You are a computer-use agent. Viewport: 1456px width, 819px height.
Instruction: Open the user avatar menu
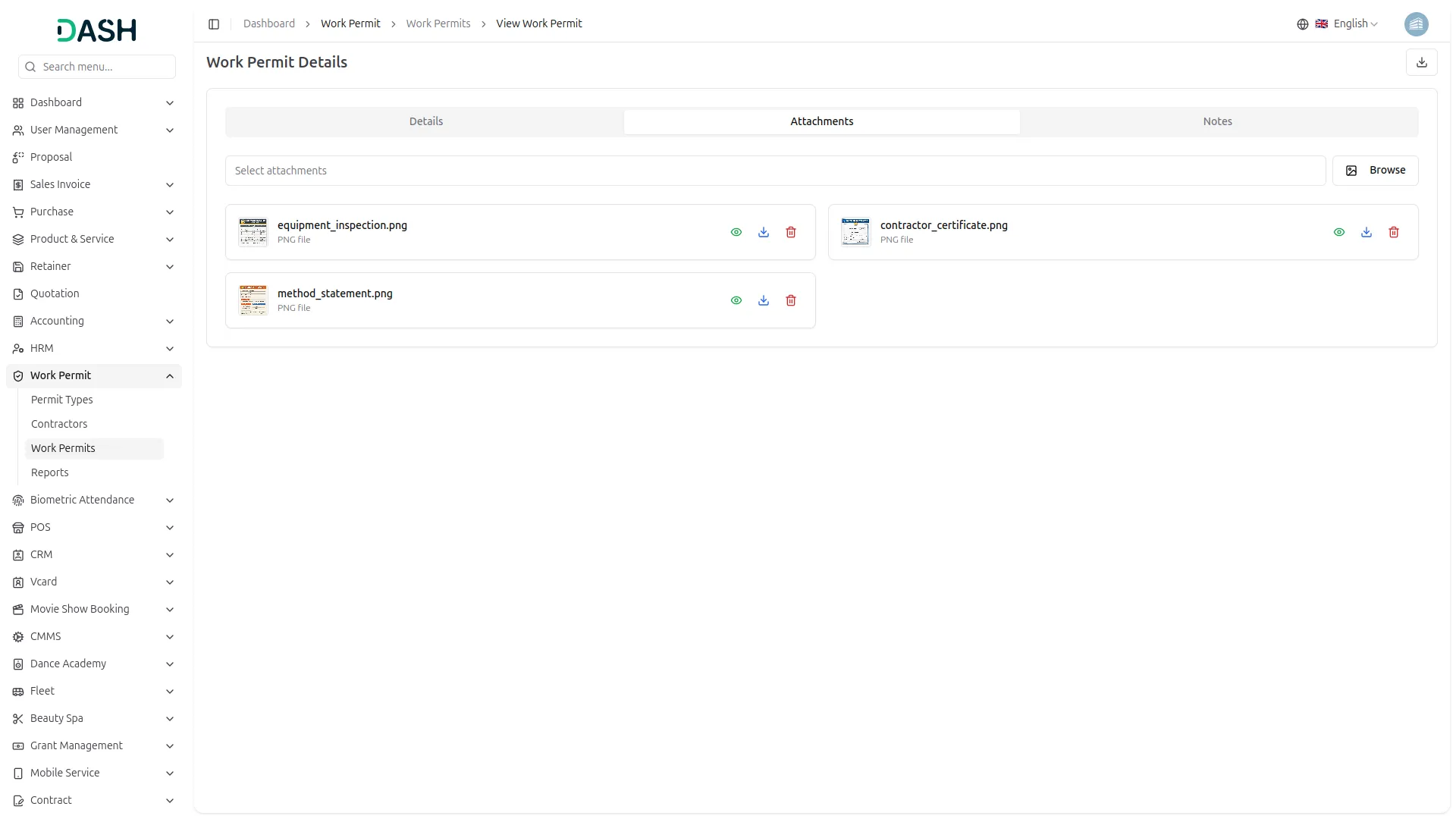pyautogui.click(x=1416, y=24)
